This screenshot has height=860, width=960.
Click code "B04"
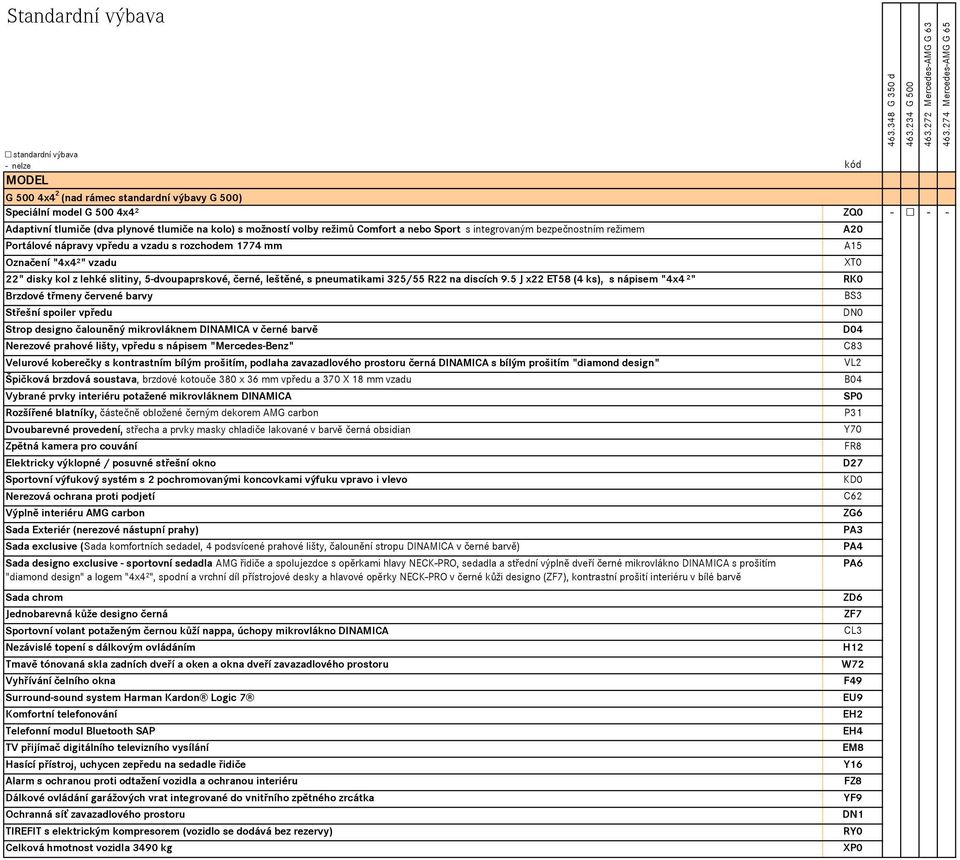coord(852,380)
